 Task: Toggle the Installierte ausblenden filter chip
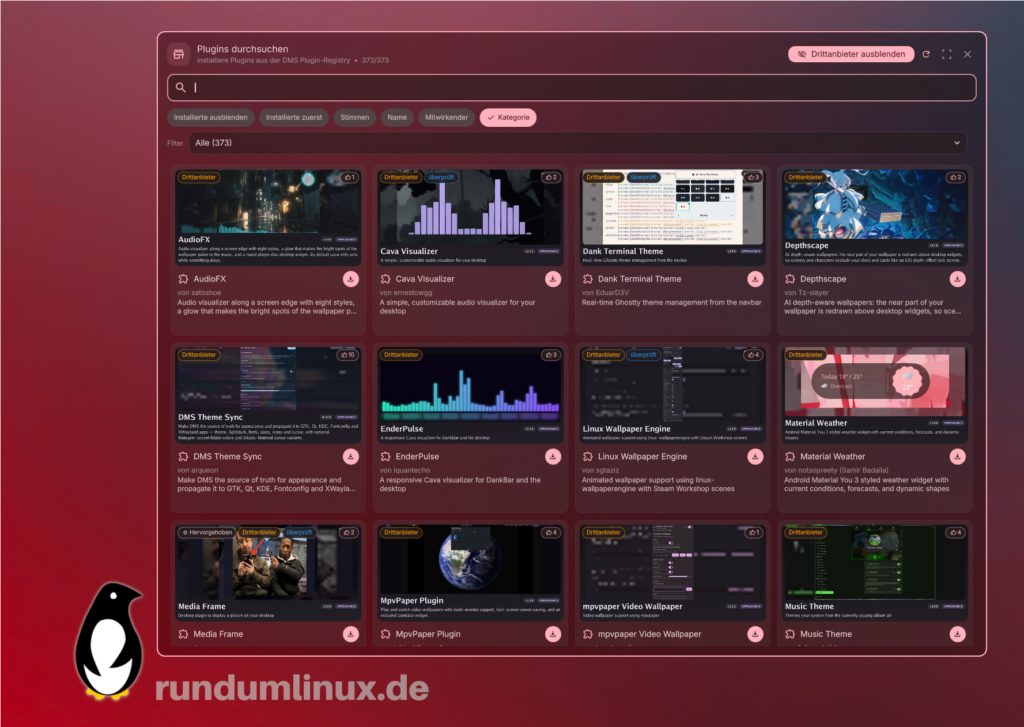point(210,118)
